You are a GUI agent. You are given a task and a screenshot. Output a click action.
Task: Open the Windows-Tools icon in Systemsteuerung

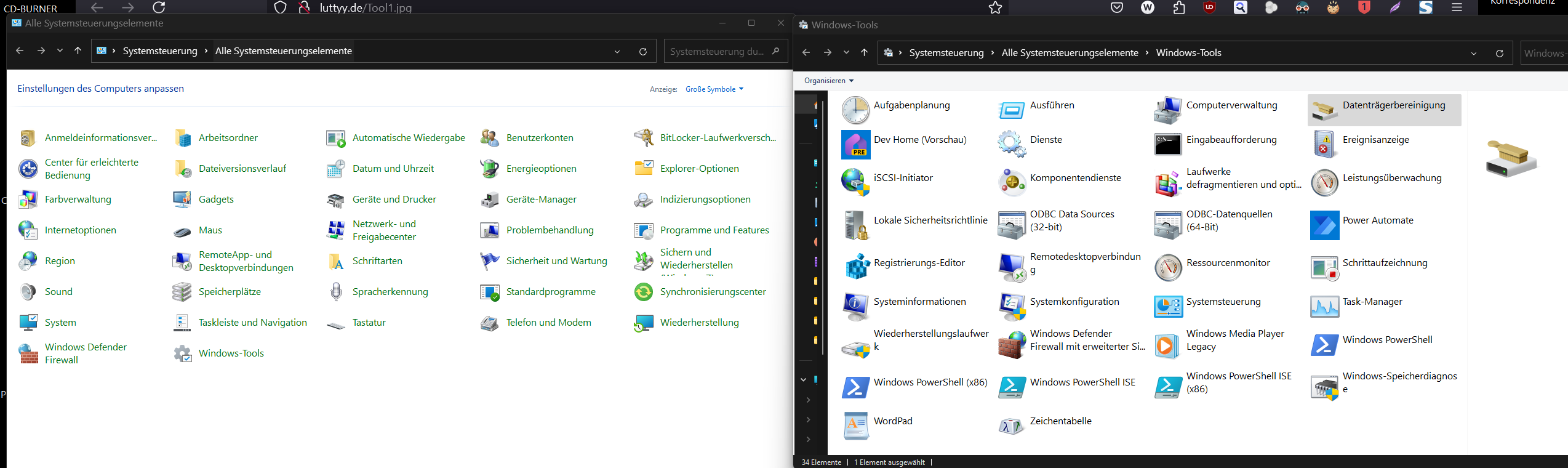(182, 353)
